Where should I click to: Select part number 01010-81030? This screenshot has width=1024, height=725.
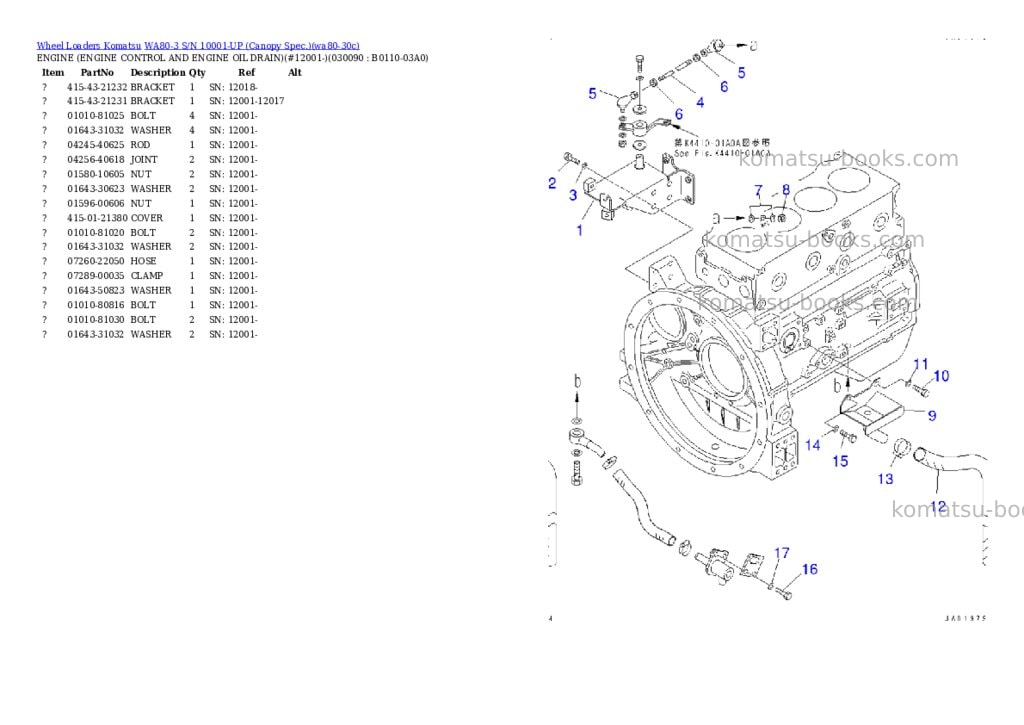[95, 319]
